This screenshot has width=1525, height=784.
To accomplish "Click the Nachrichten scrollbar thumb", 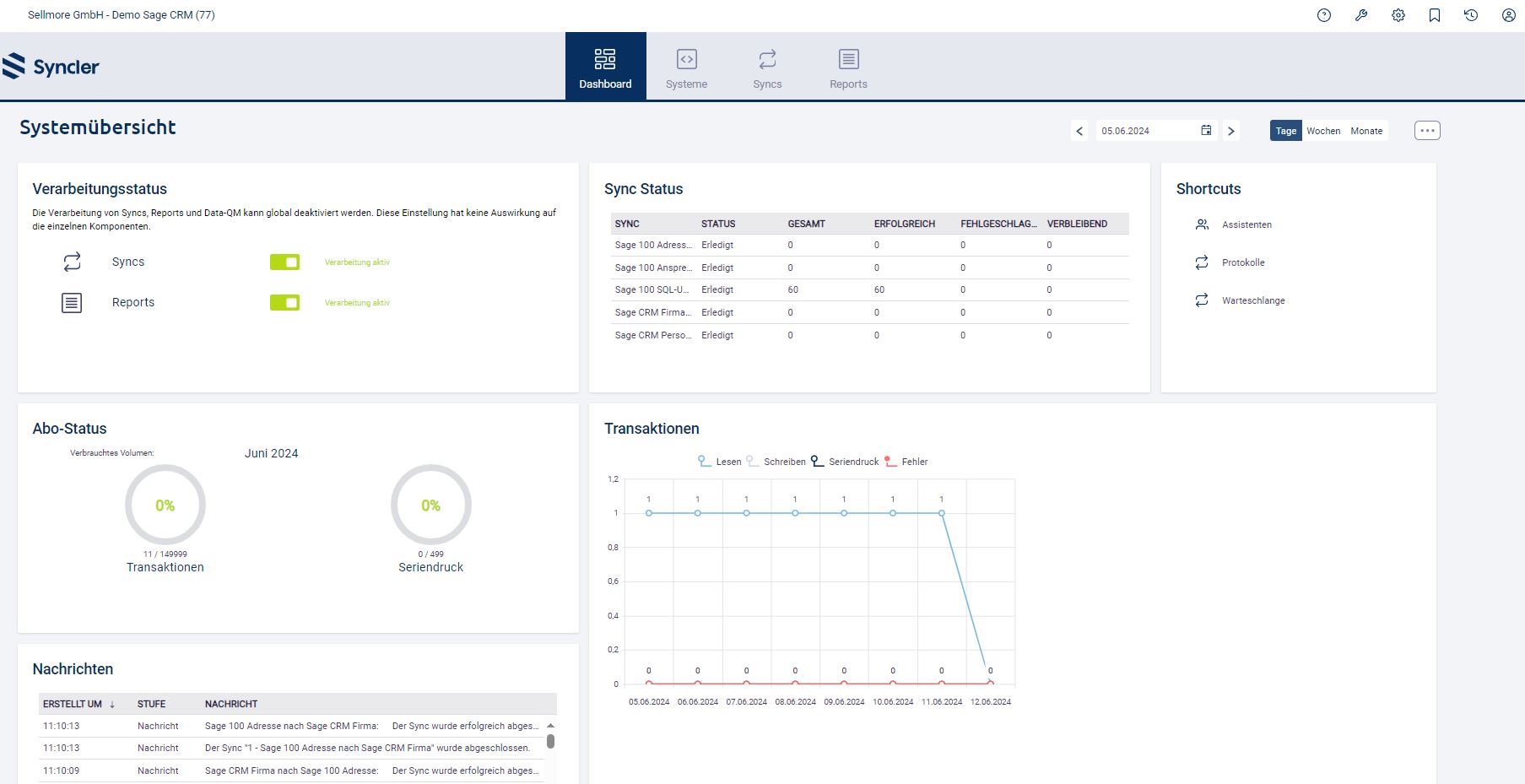I will tap(550, 741).
